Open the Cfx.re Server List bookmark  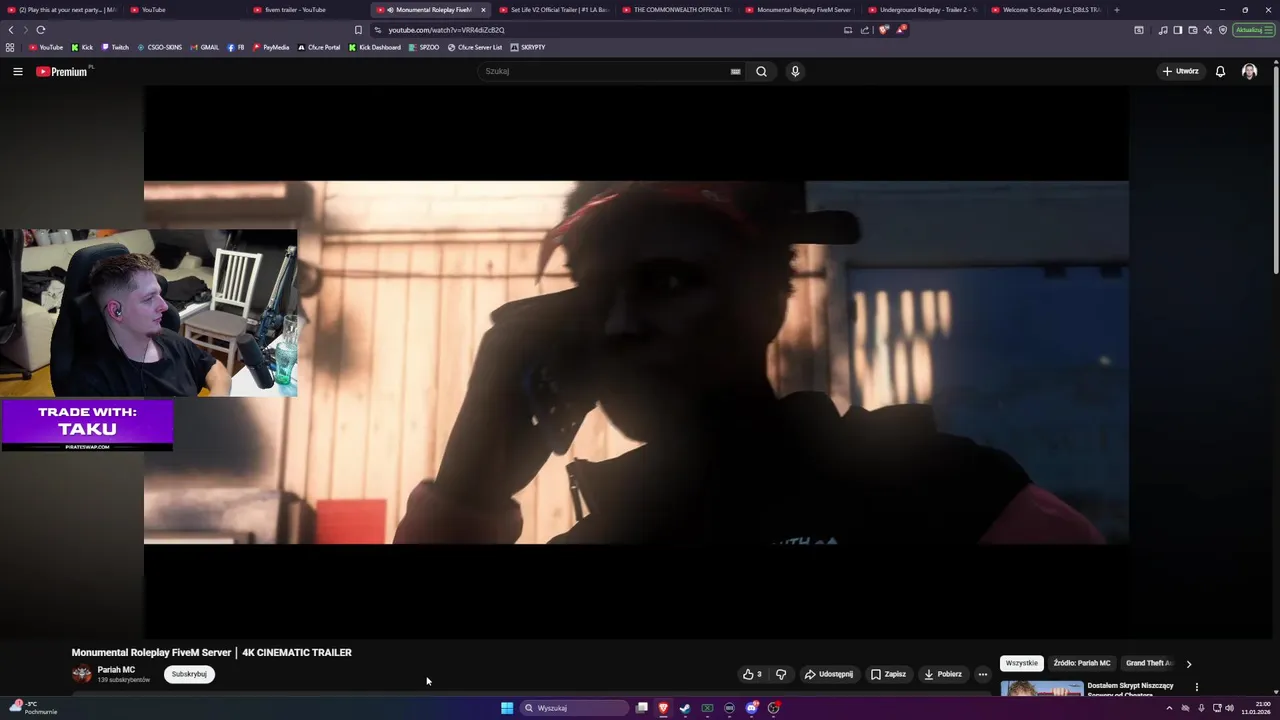tap(475, 47)
